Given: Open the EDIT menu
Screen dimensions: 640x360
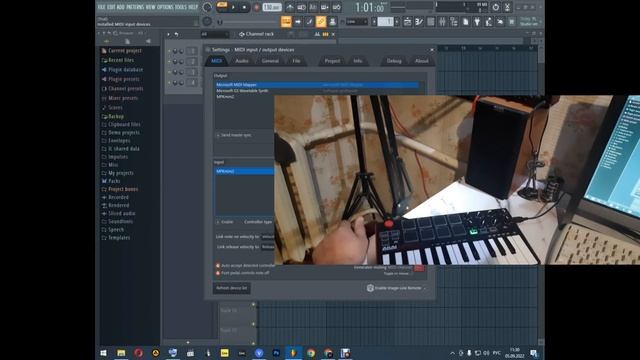Looking at the screenshot, I should point(111,7).
